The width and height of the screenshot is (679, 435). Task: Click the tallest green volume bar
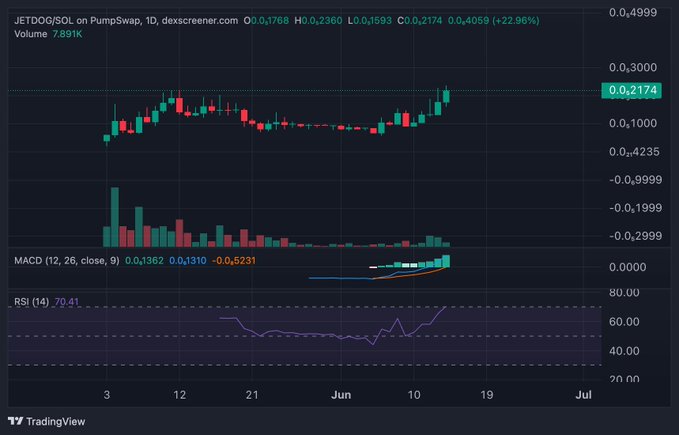pos(115,217)
